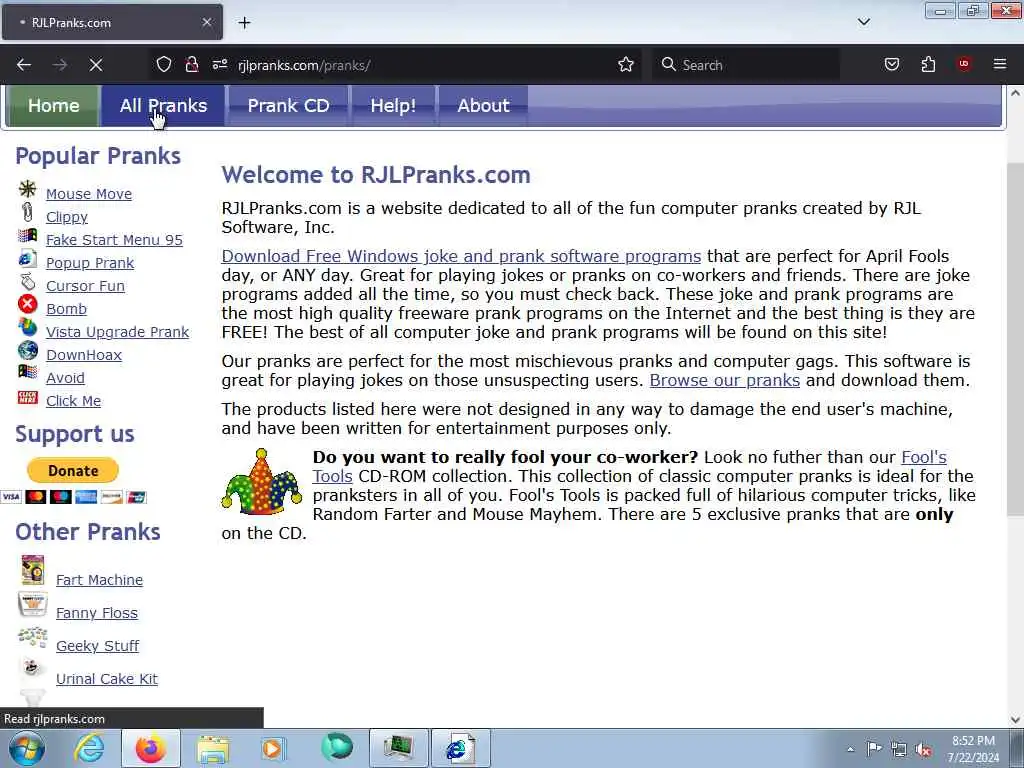The width and height of the screenshot is (1024, 768).
Task: Open the Home navigation tab
Action: tap(54, 106)
